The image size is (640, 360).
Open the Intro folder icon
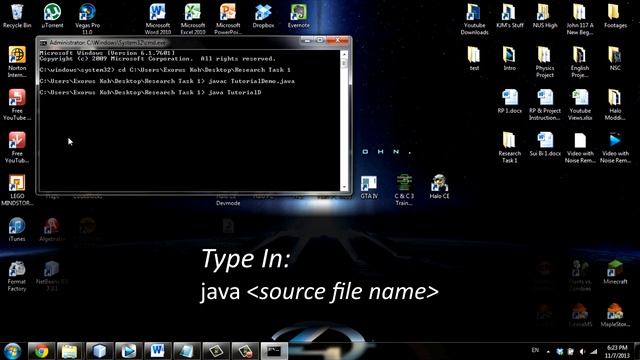(509, 59)
